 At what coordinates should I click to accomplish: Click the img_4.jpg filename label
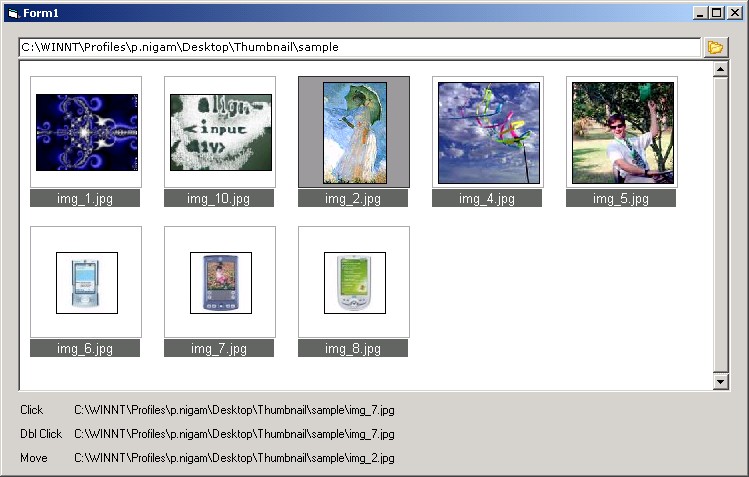coord(487,199)
